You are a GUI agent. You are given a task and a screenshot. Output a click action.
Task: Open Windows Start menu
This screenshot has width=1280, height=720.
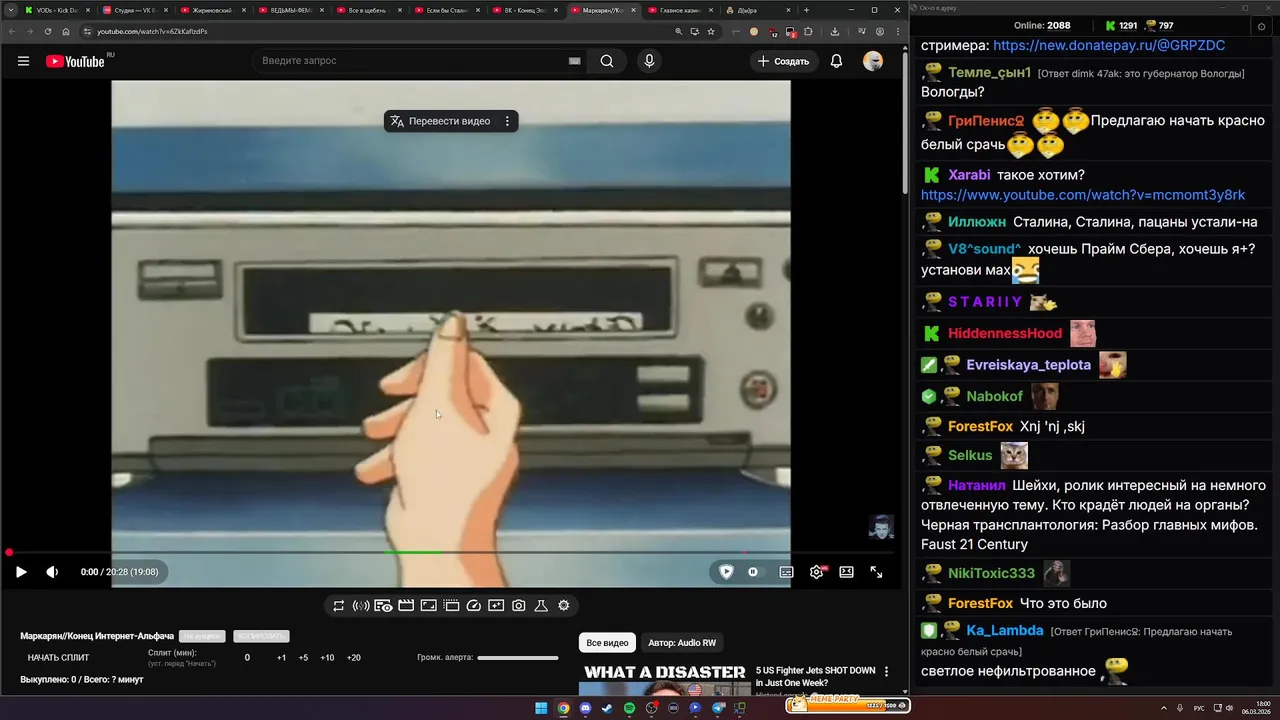541,708
